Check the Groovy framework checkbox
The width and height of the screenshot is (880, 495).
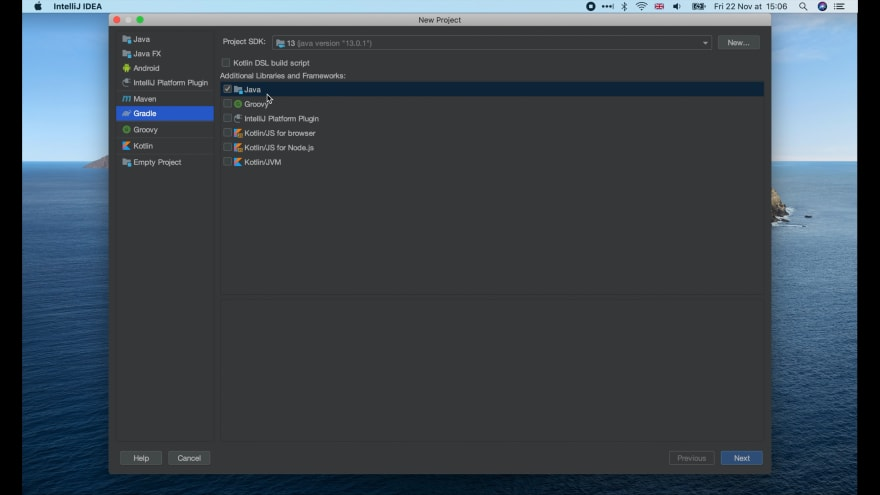[x=227, y=104]
